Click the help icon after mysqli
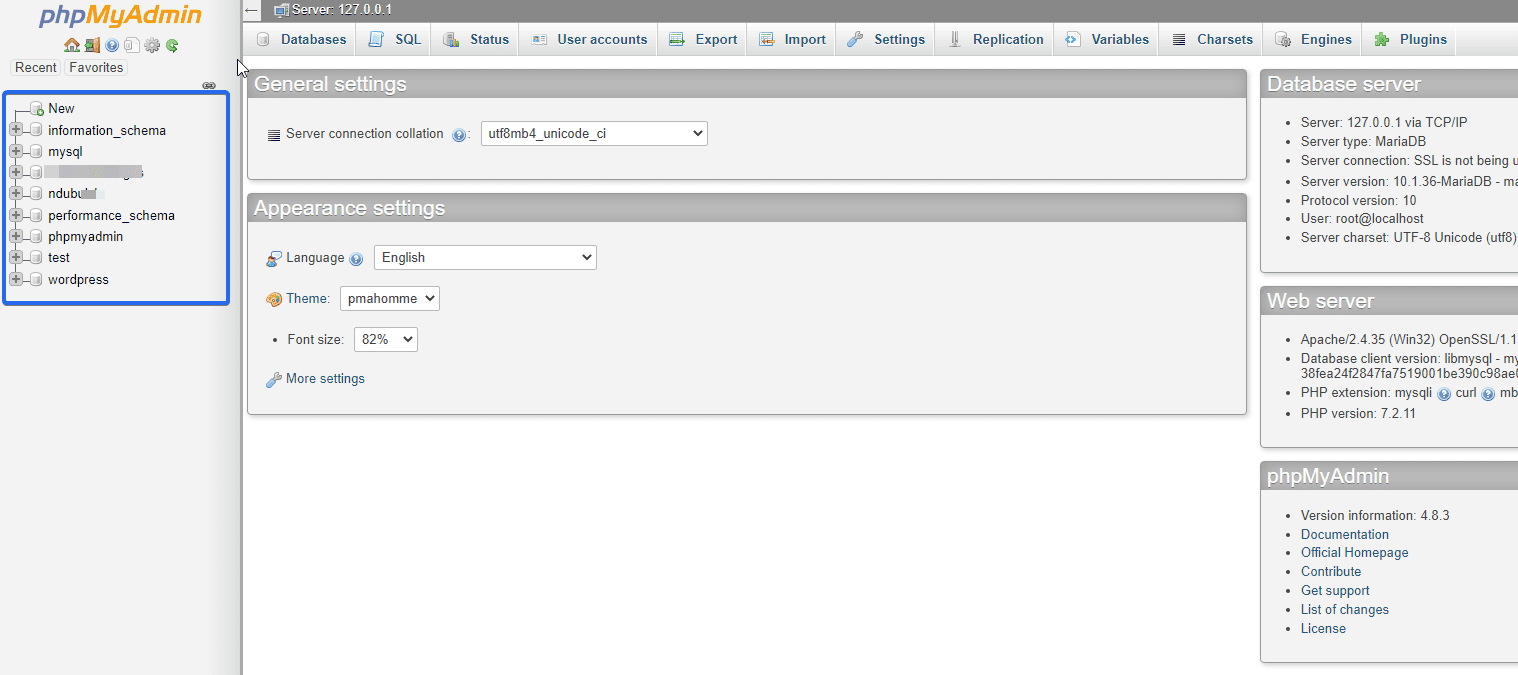 pos(1444,394)
